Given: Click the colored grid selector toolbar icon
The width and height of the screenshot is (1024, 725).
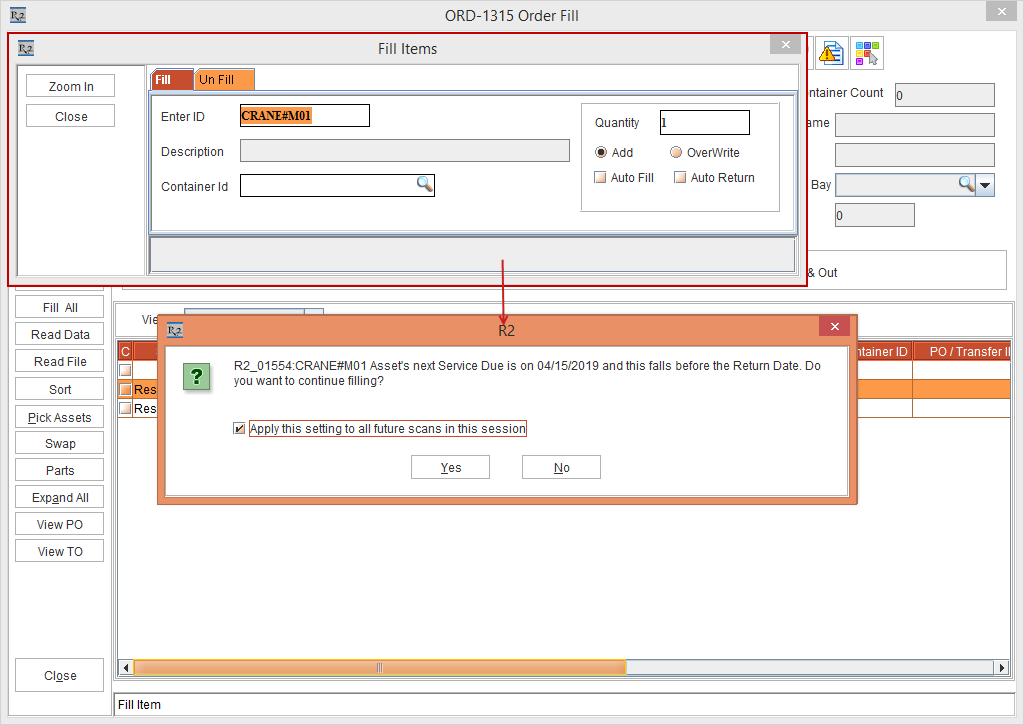Looking at the screenshot, I should [x=867, y=53].
